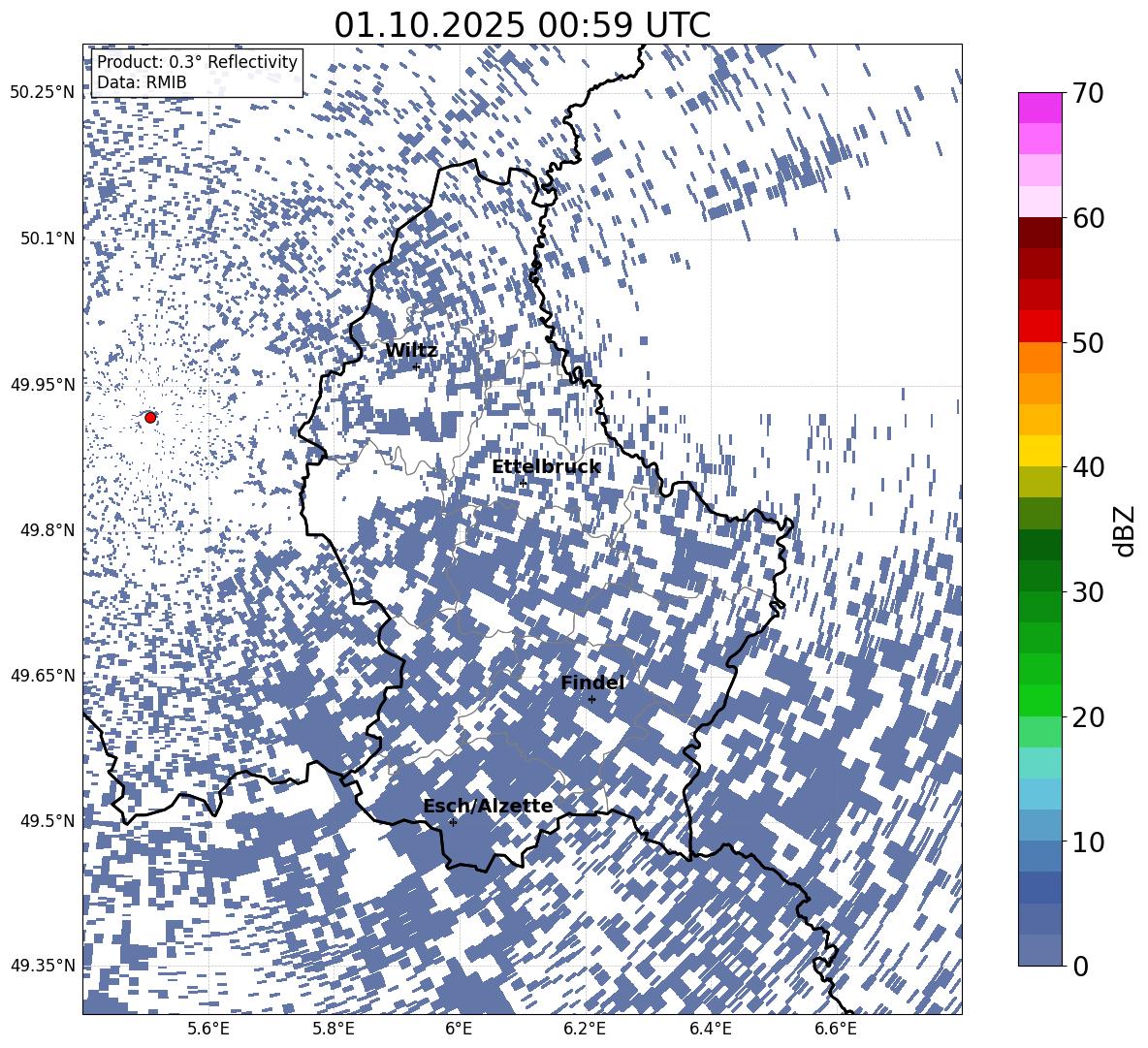Click the Ettelbruck cross marker
Viewport: 1148px width, 1048px height.
tap(523, 483)
